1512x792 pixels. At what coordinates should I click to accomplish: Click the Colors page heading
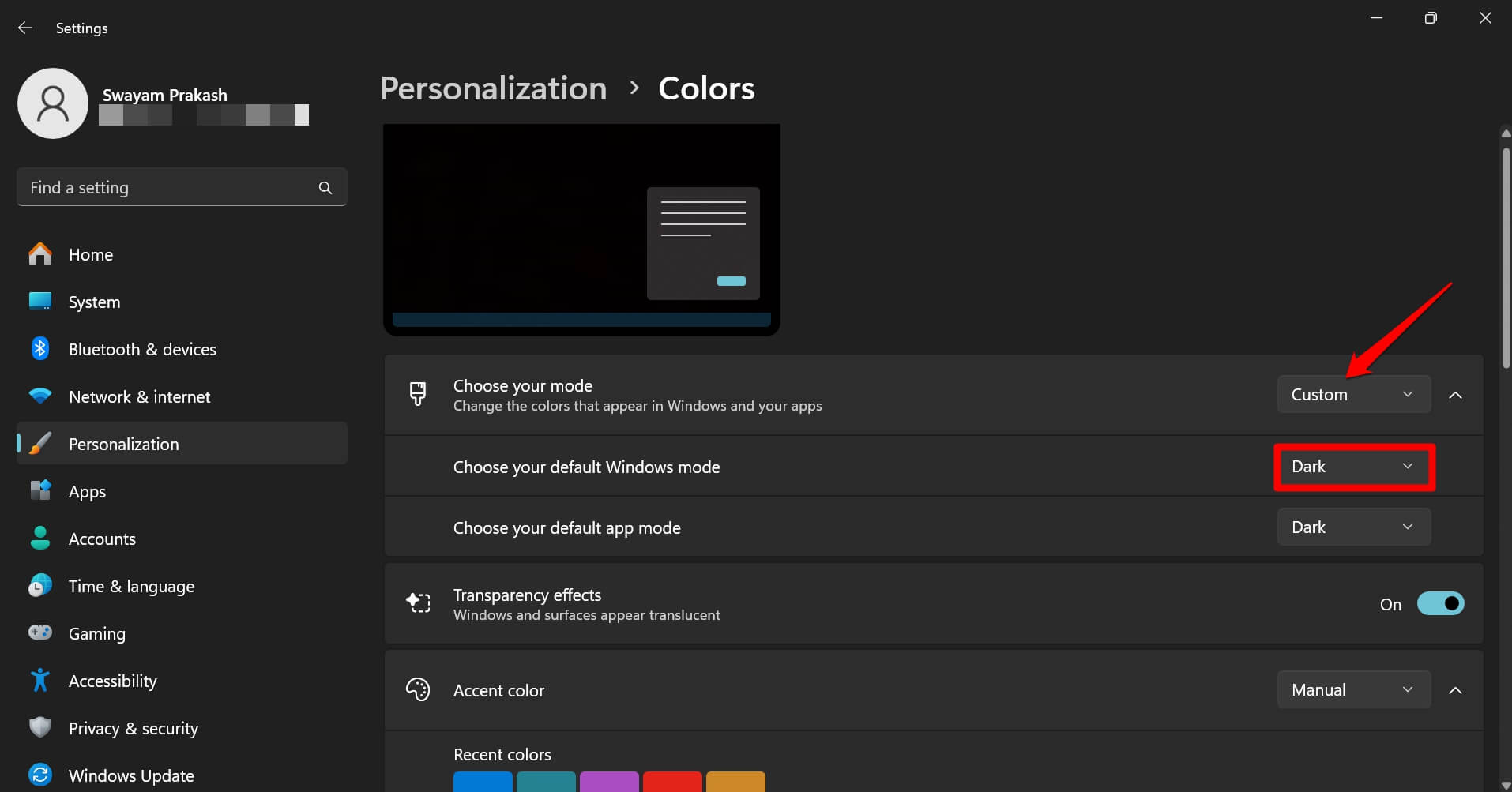pyautogui.click(x=706, y=88)
